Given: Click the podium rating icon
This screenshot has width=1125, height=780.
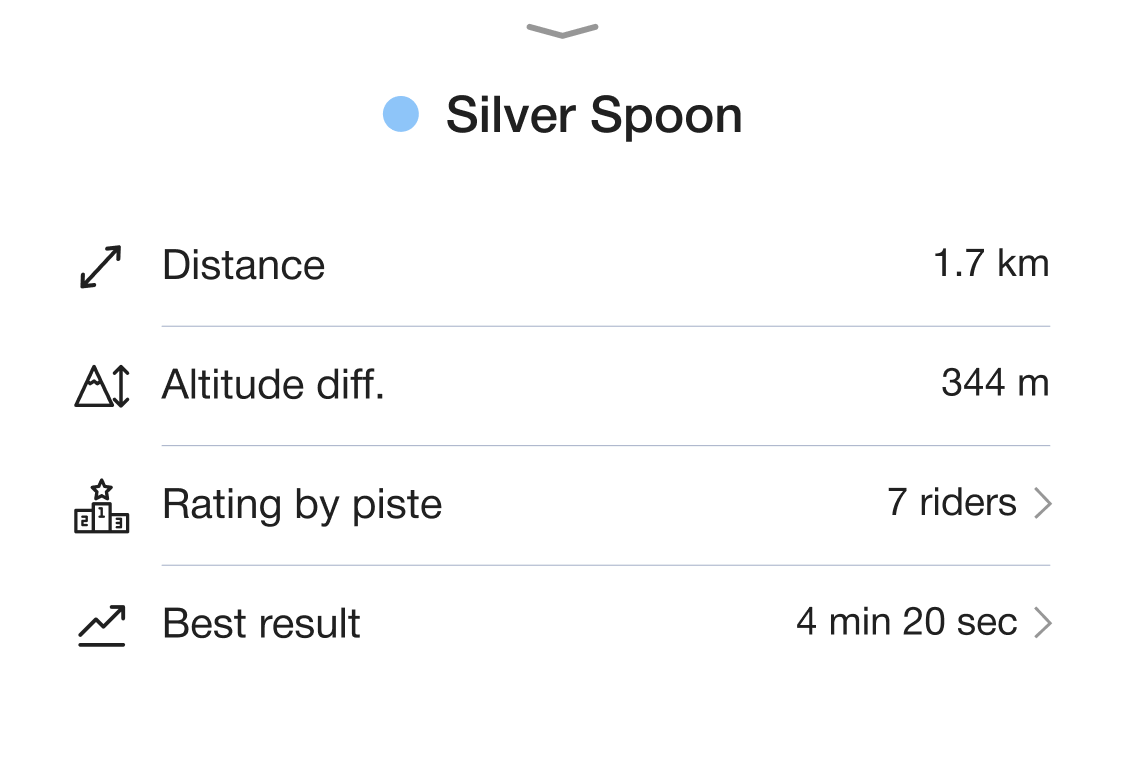Looking at the screenshot, I should [102, 506].
